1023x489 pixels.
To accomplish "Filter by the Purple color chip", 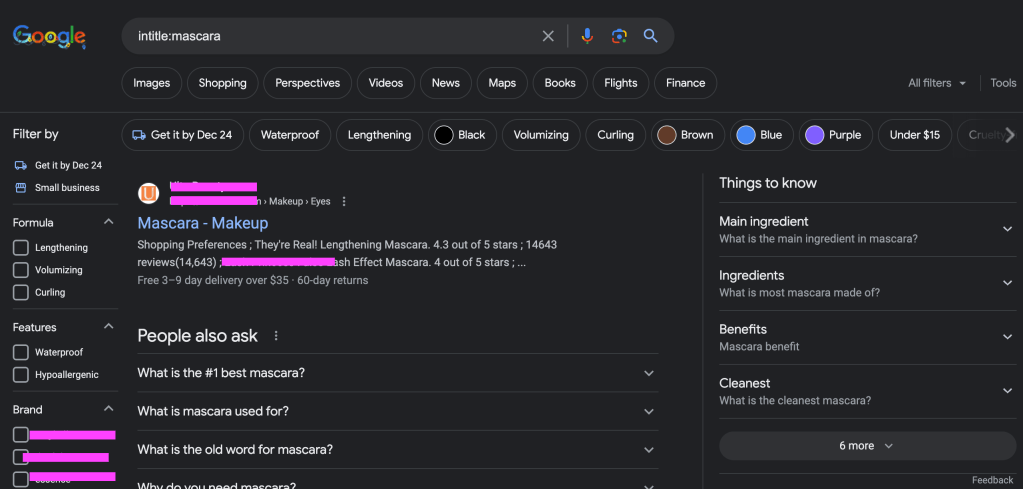I will (x=833, y=135).
